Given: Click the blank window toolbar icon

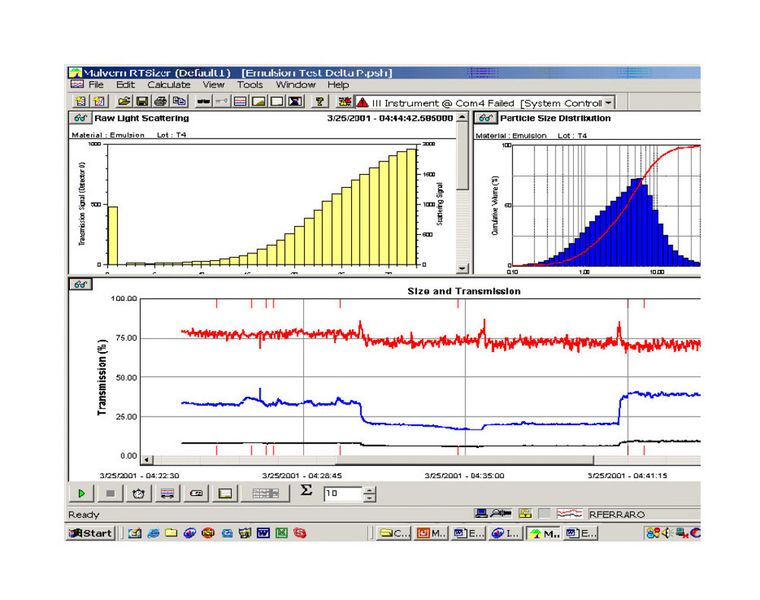Looking at the screenshot, I should (x=277, y=101).
